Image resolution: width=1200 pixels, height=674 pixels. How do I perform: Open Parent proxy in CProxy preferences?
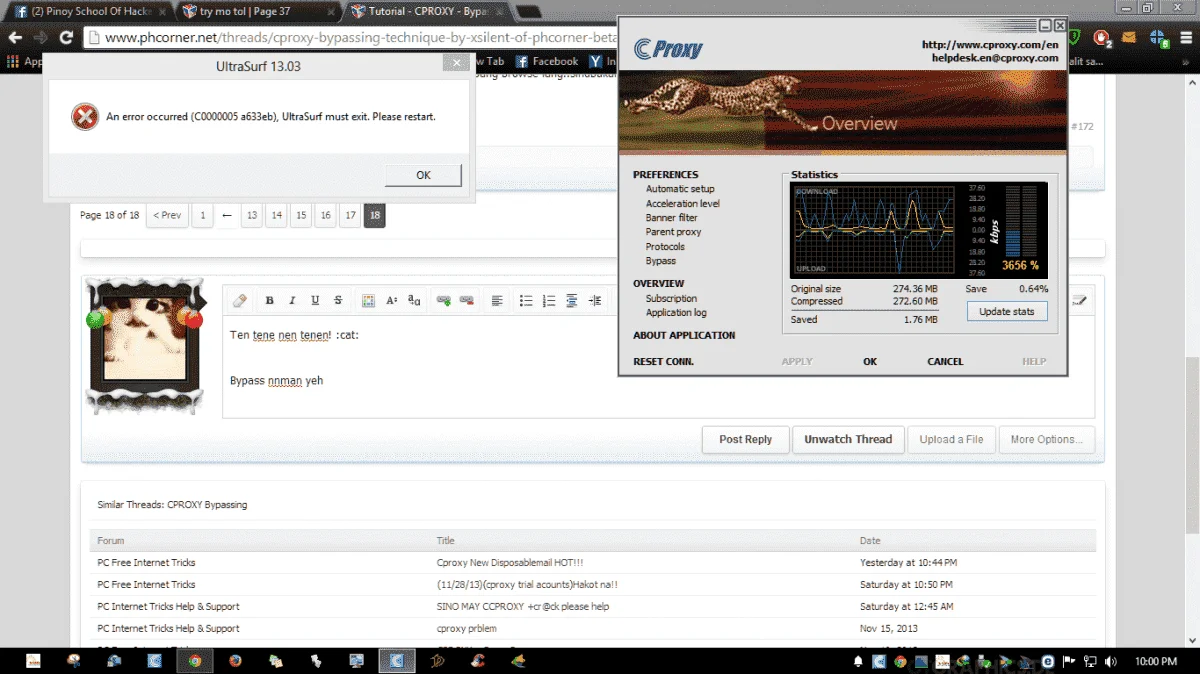pos(673,232)
